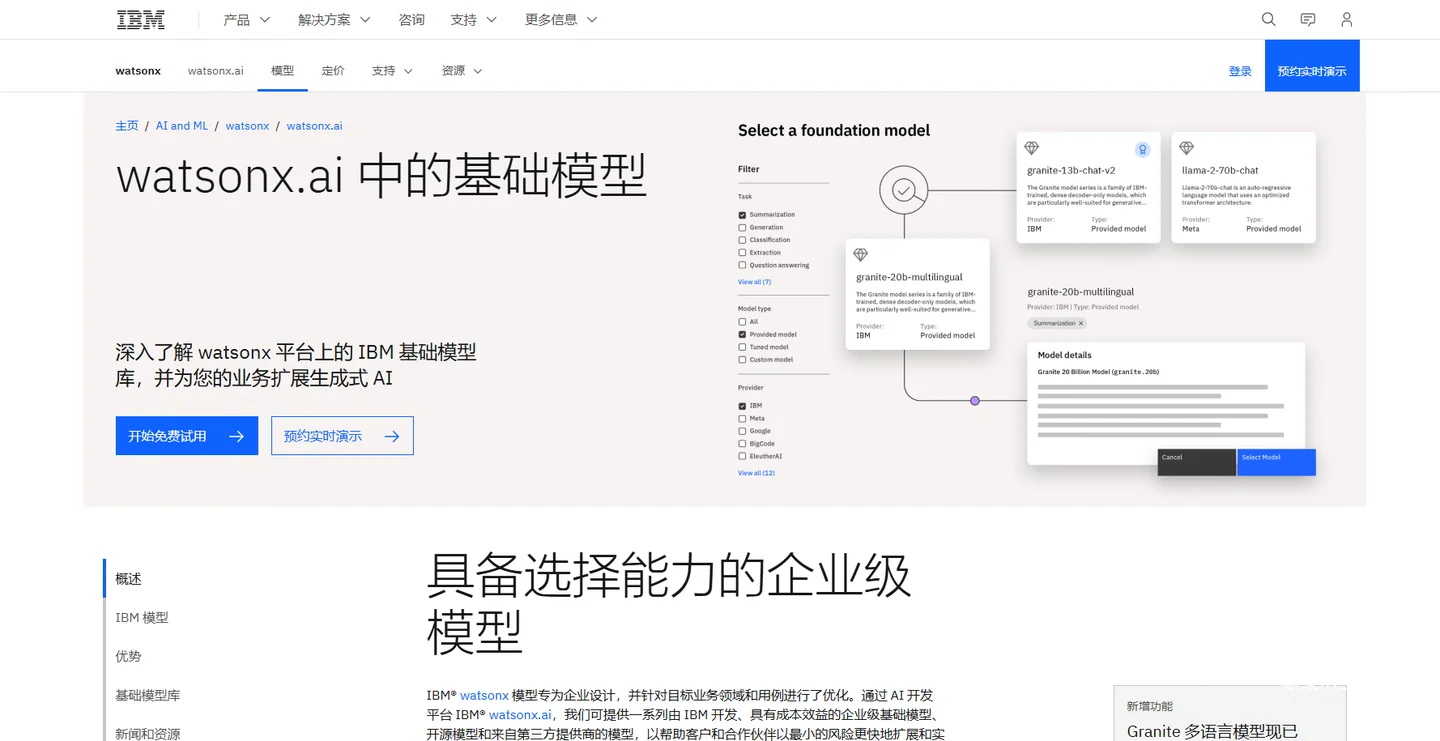This screenshot has height=741, width=1440.
Task: Check the All model type checkbox
Action: click(x=742, y=322)
